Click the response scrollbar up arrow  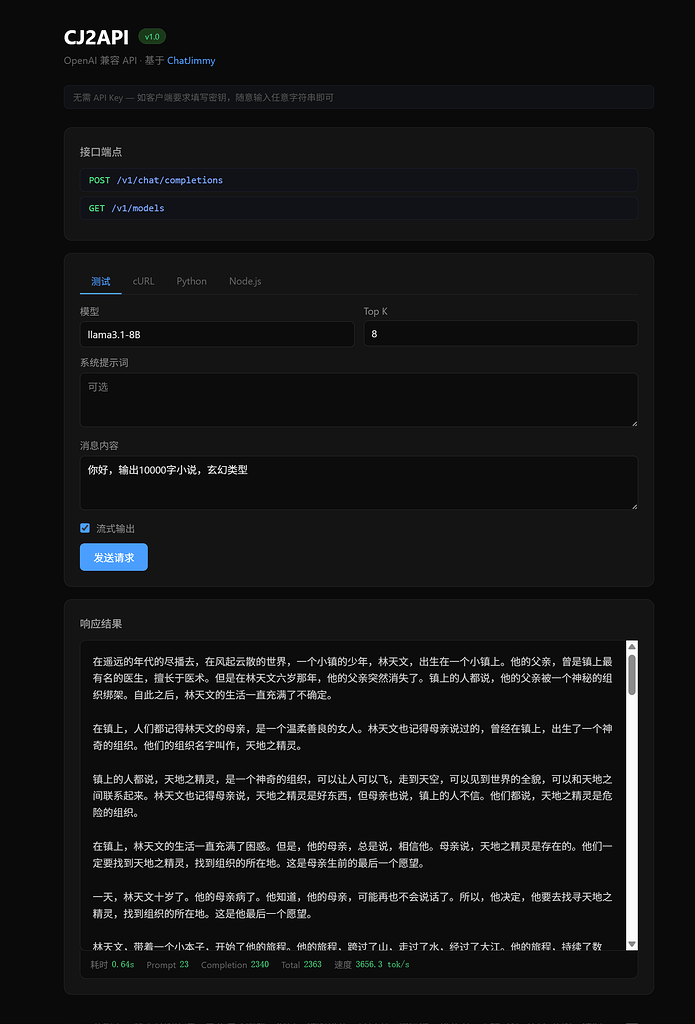click(632, 647)
